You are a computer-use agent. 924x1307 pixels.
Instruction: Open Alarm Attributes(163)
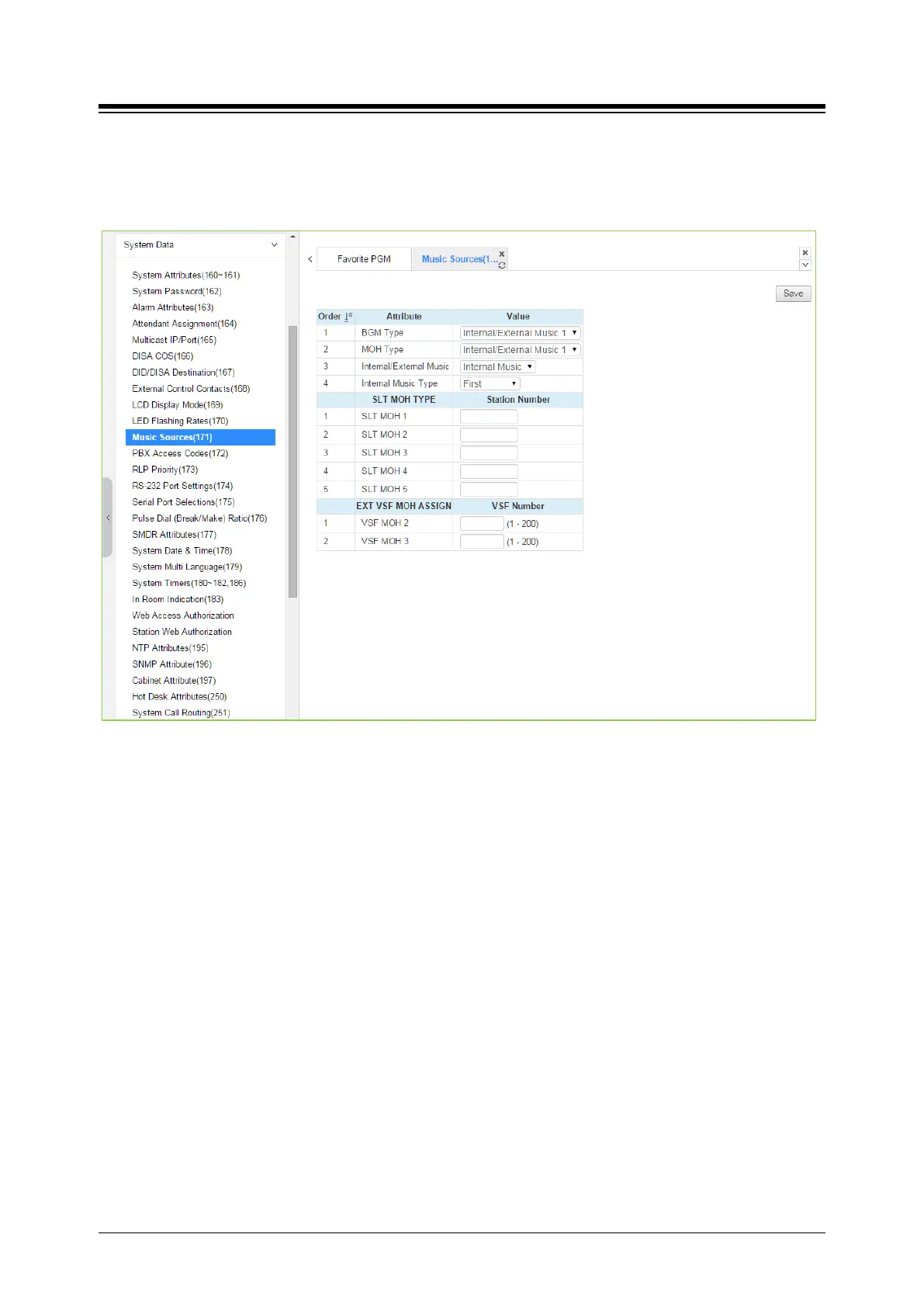173,308
